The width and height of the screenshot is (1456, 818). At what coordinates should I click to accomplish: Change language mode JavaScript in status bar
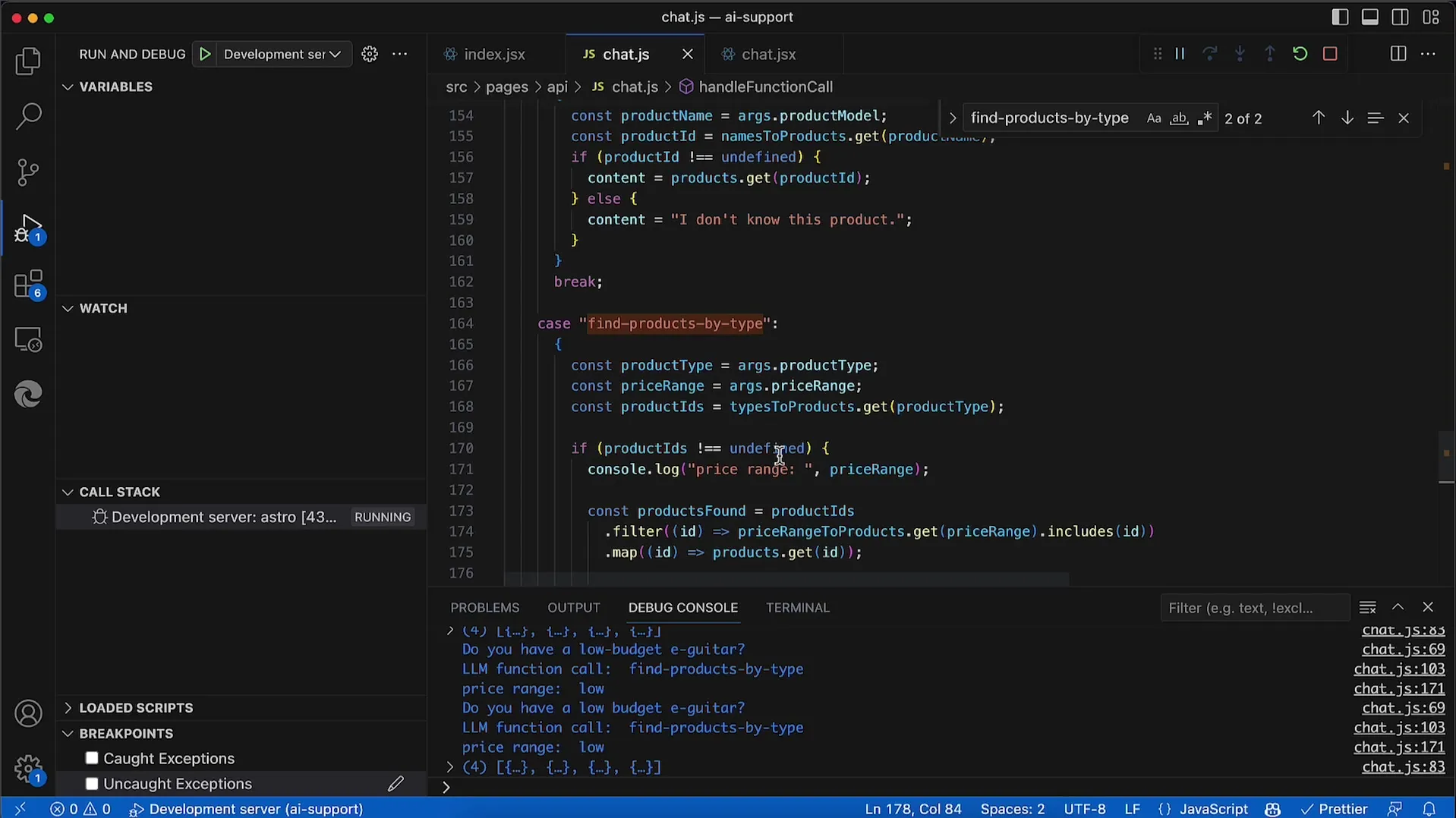click(x=1213, y=809)
